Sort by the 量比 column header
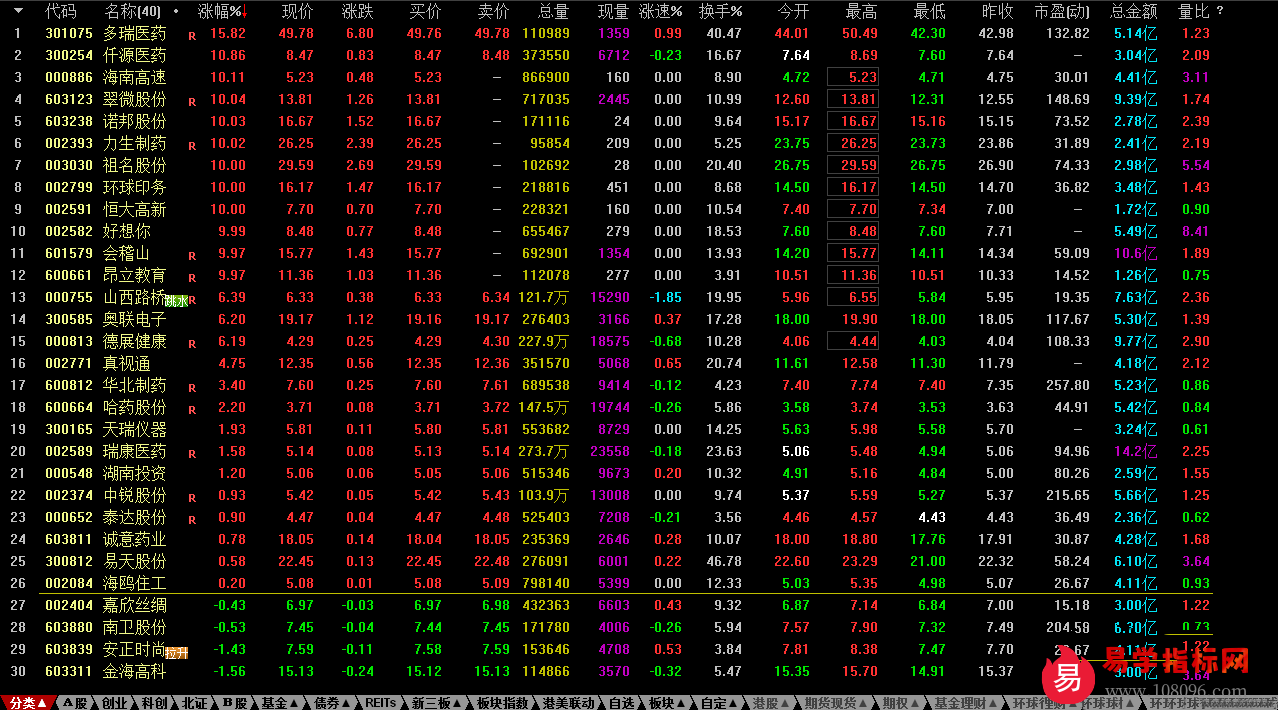Image resolution: width=1278 pixels, height=710 pixels. [1193, 12]
